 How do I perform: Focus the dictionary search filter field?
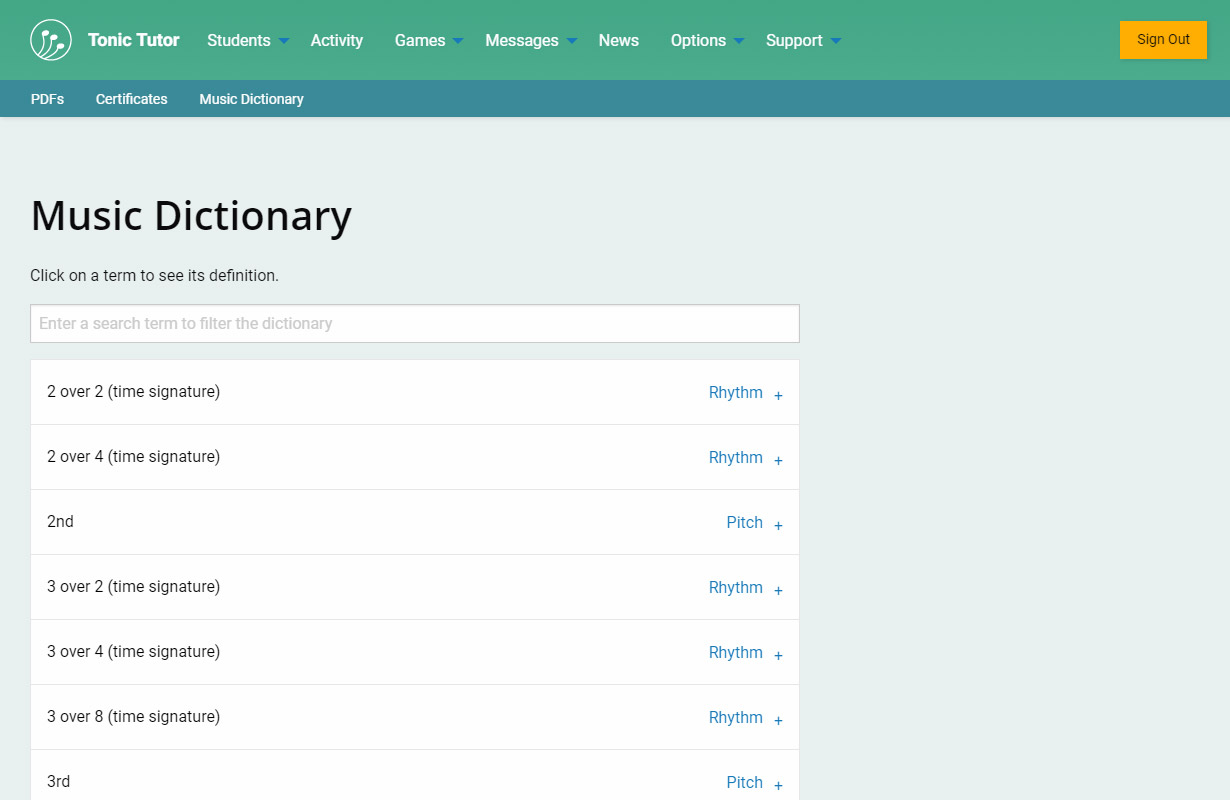click(x=414, y=324)
